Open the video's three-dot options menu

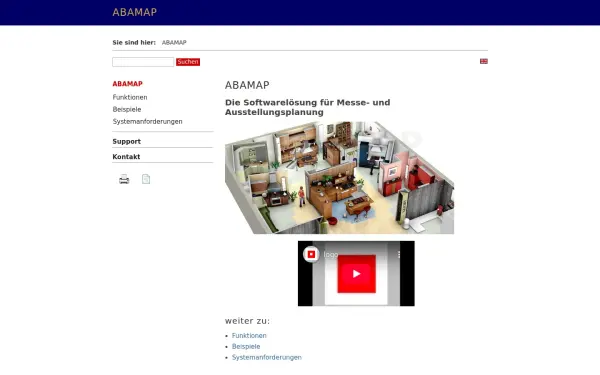tap(399, 254)
